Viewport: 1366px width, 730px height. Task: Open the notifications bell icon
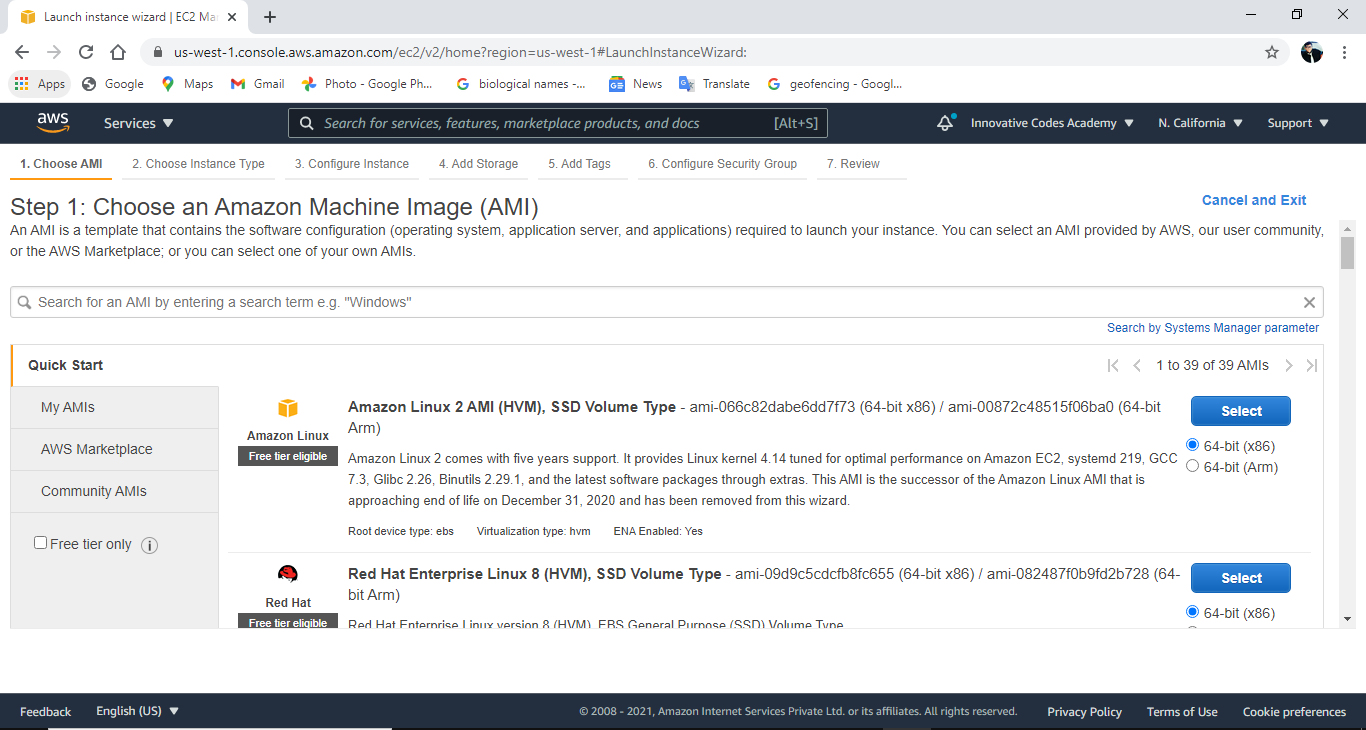pyautogui.click(x=944, y=122)
